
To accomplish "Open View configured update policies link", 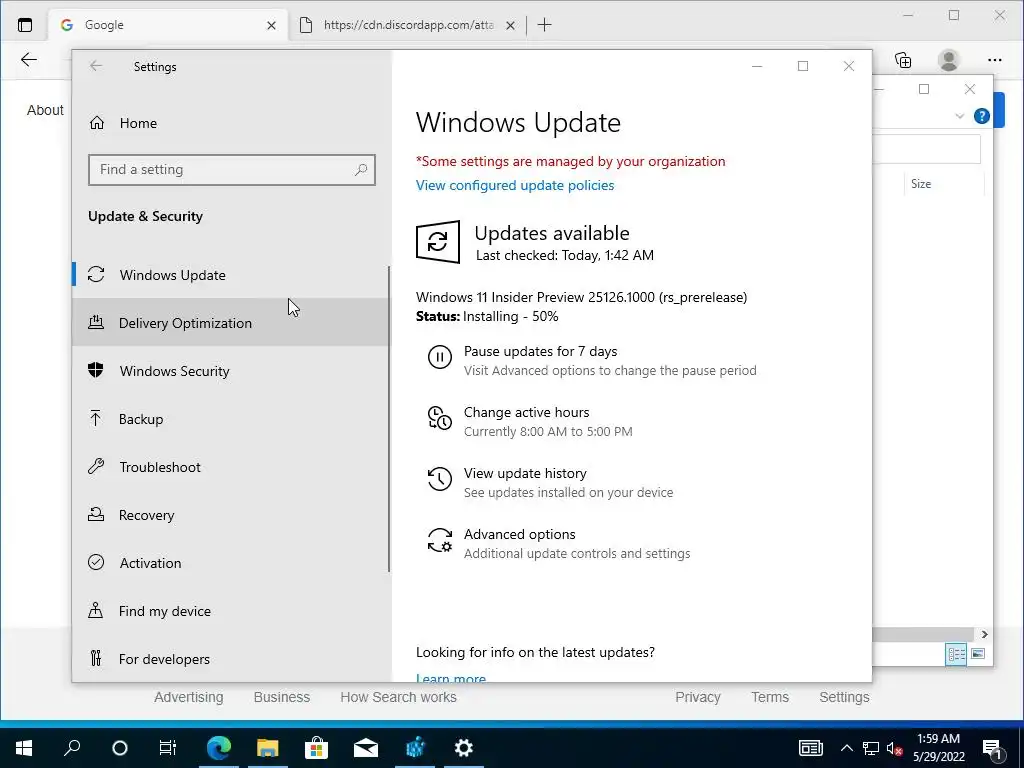I will 515,185.
